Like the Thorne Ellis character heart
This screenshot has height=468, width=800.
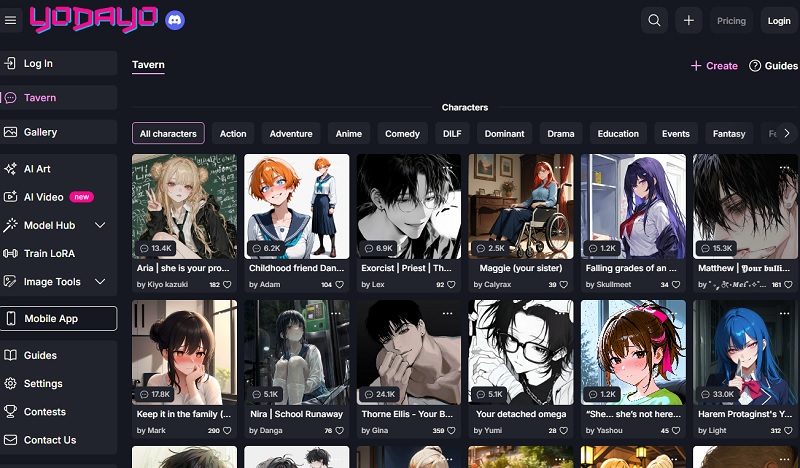pos(451,431)
